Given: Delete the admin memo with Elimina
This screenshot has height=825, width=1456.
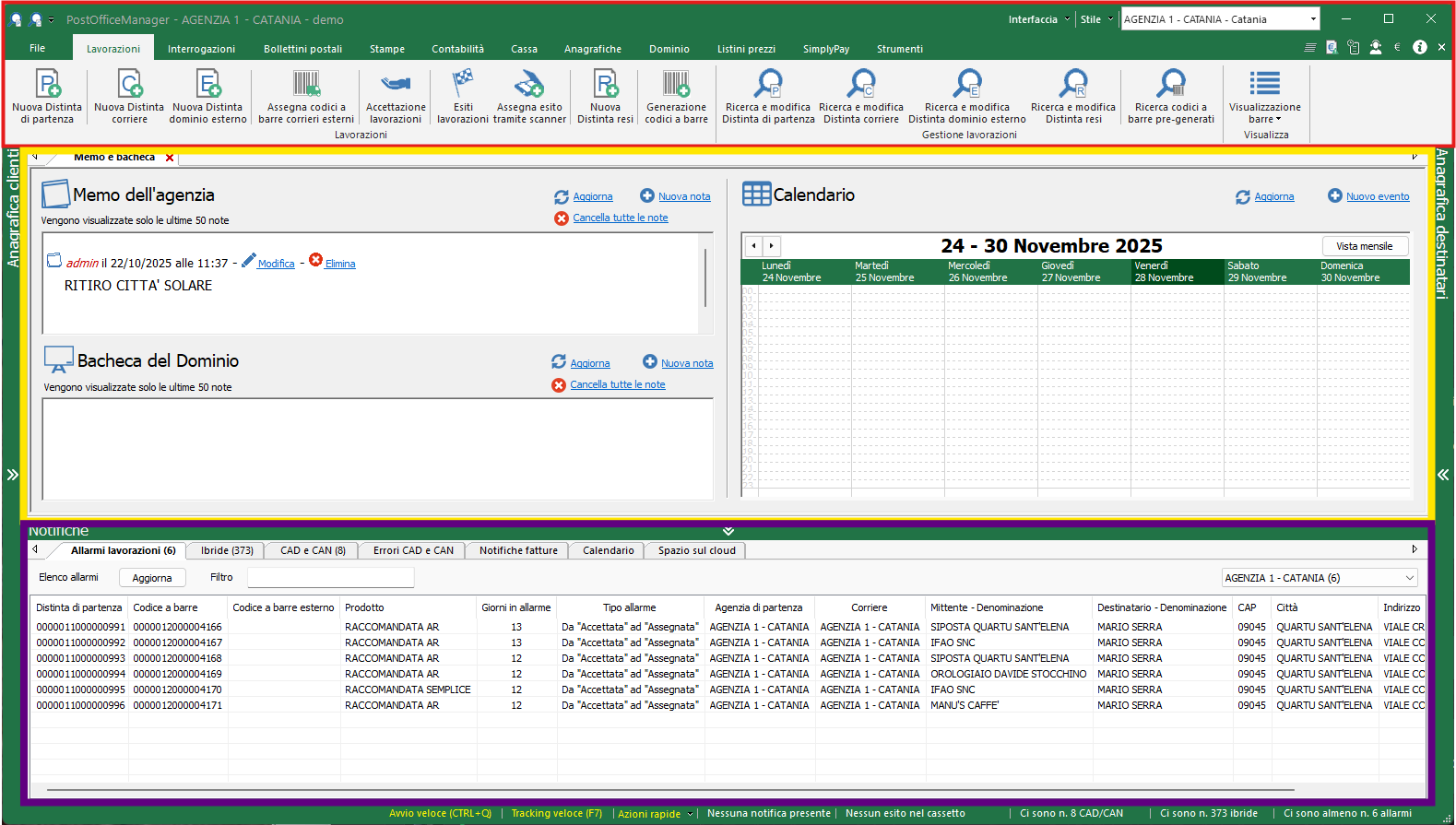Looking at the screenshot, I should (x=339, y=264).
